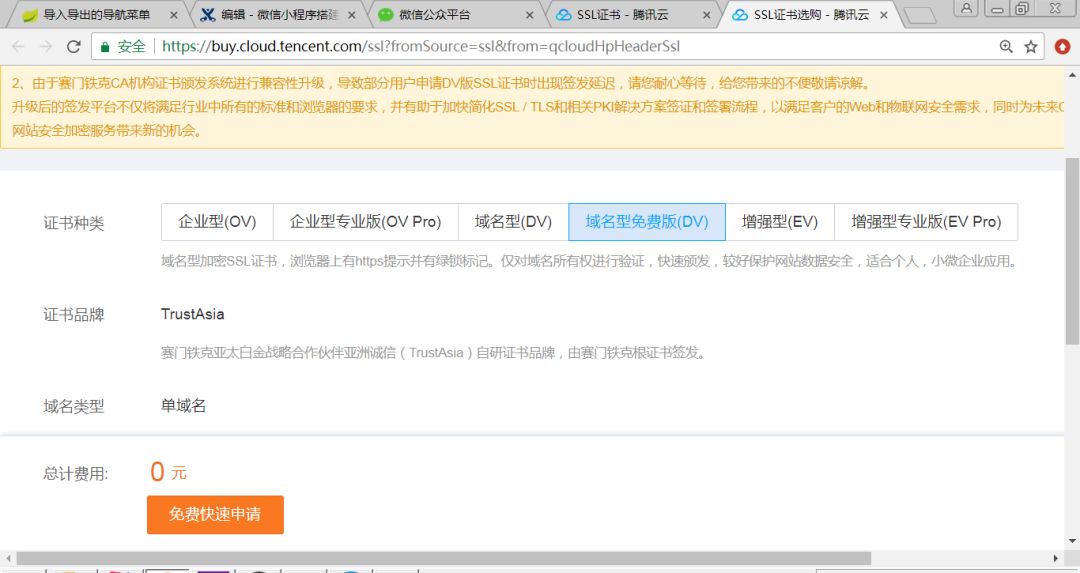Click the 0 元 total price
Viewport: 1080px width, 573px height.
(x=168, y=472)
